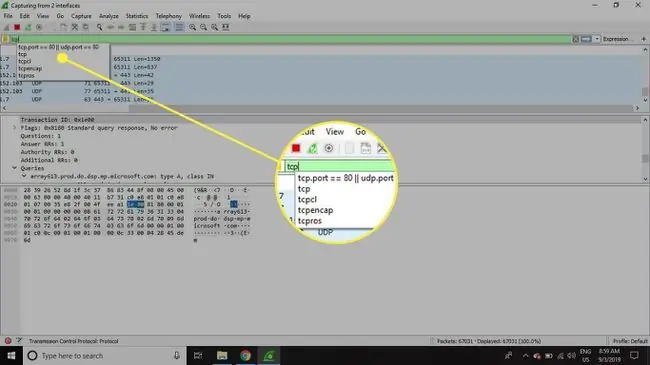Open the Statistics menu
The image size is (650, 365).
tap(136, 16)
